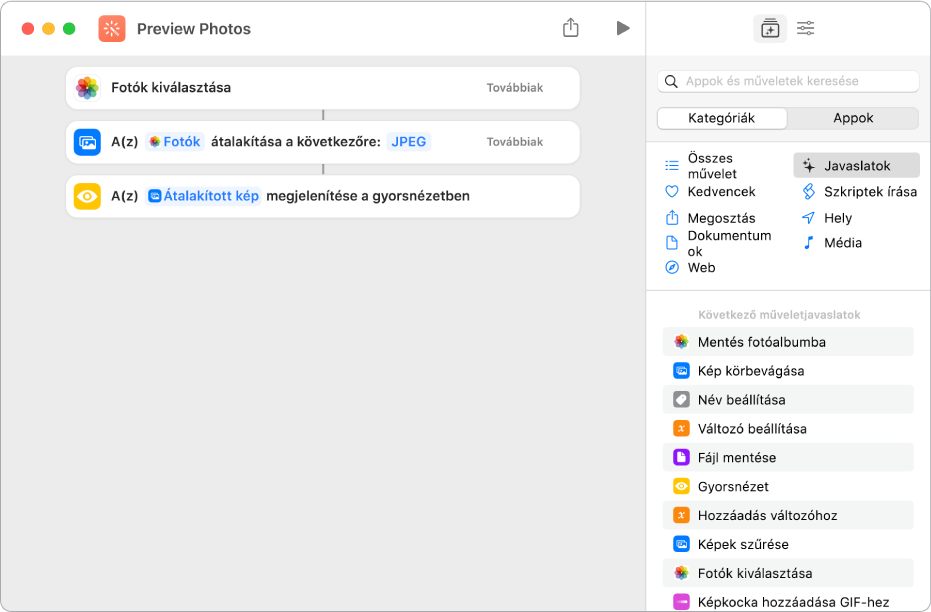Click the Fotók variable in the convert action

coord(175,142)
